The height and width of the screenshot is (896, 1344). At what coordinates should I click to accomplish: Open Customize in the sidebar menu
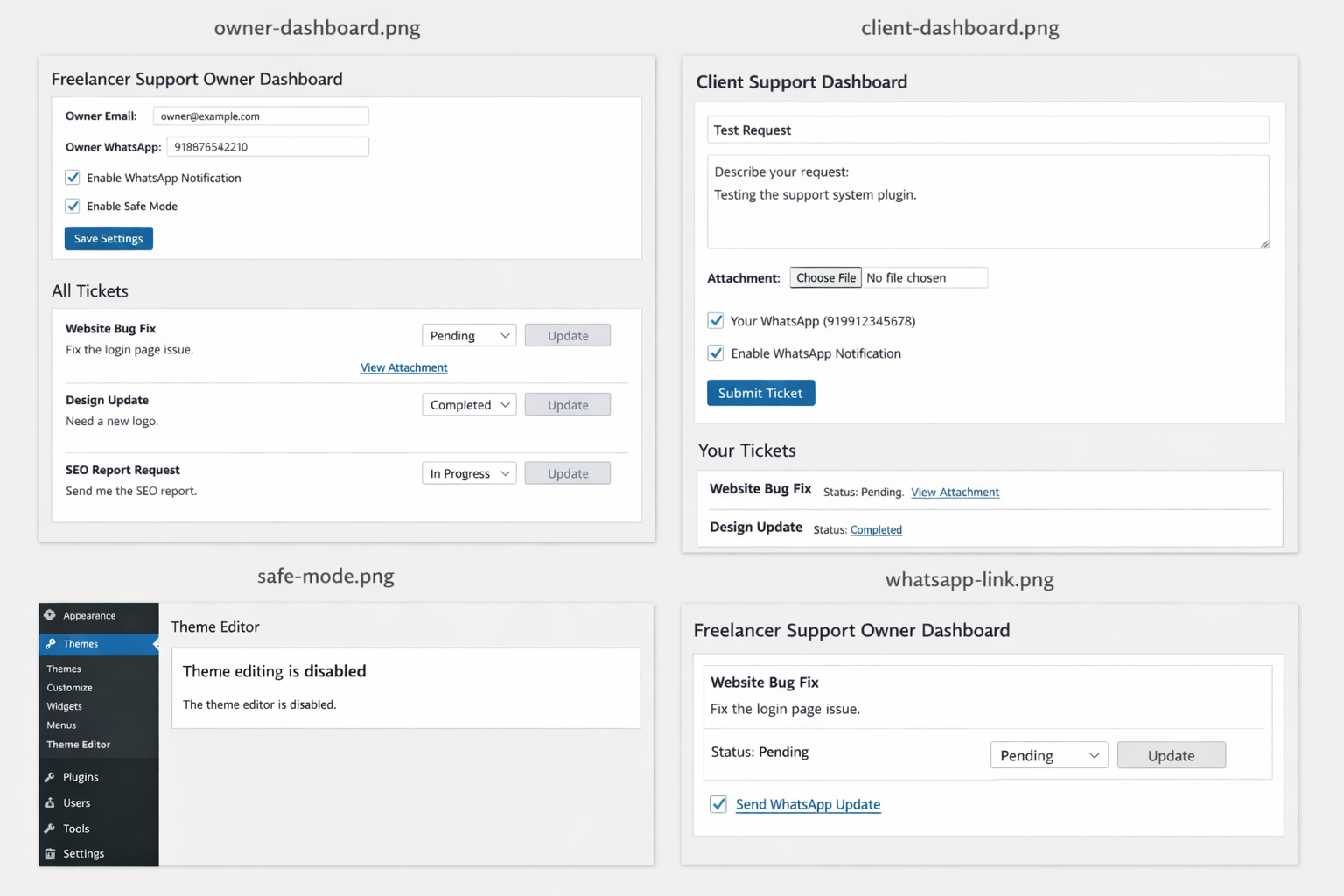tap(68, 687)
